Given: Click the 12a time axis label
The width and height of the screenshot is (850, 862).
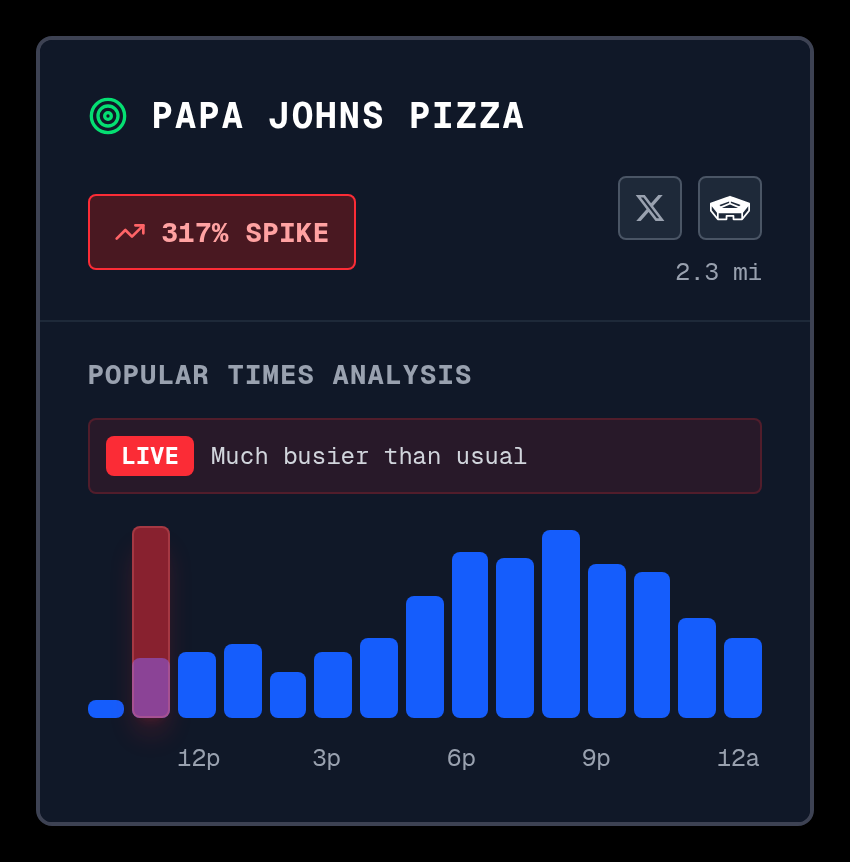Looking at the screenshot, I should [738, 758].
